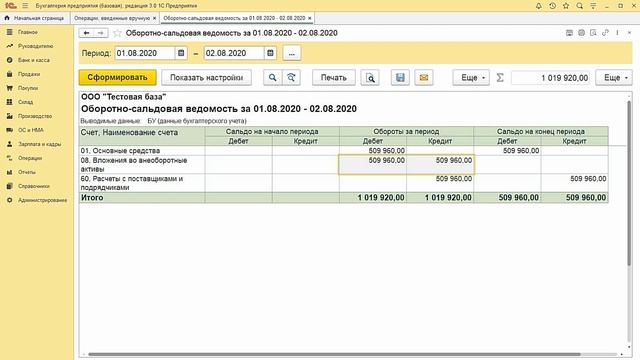640x360 pixels.
Task: Open Производство section in sidebar
Action: point(35,116)
